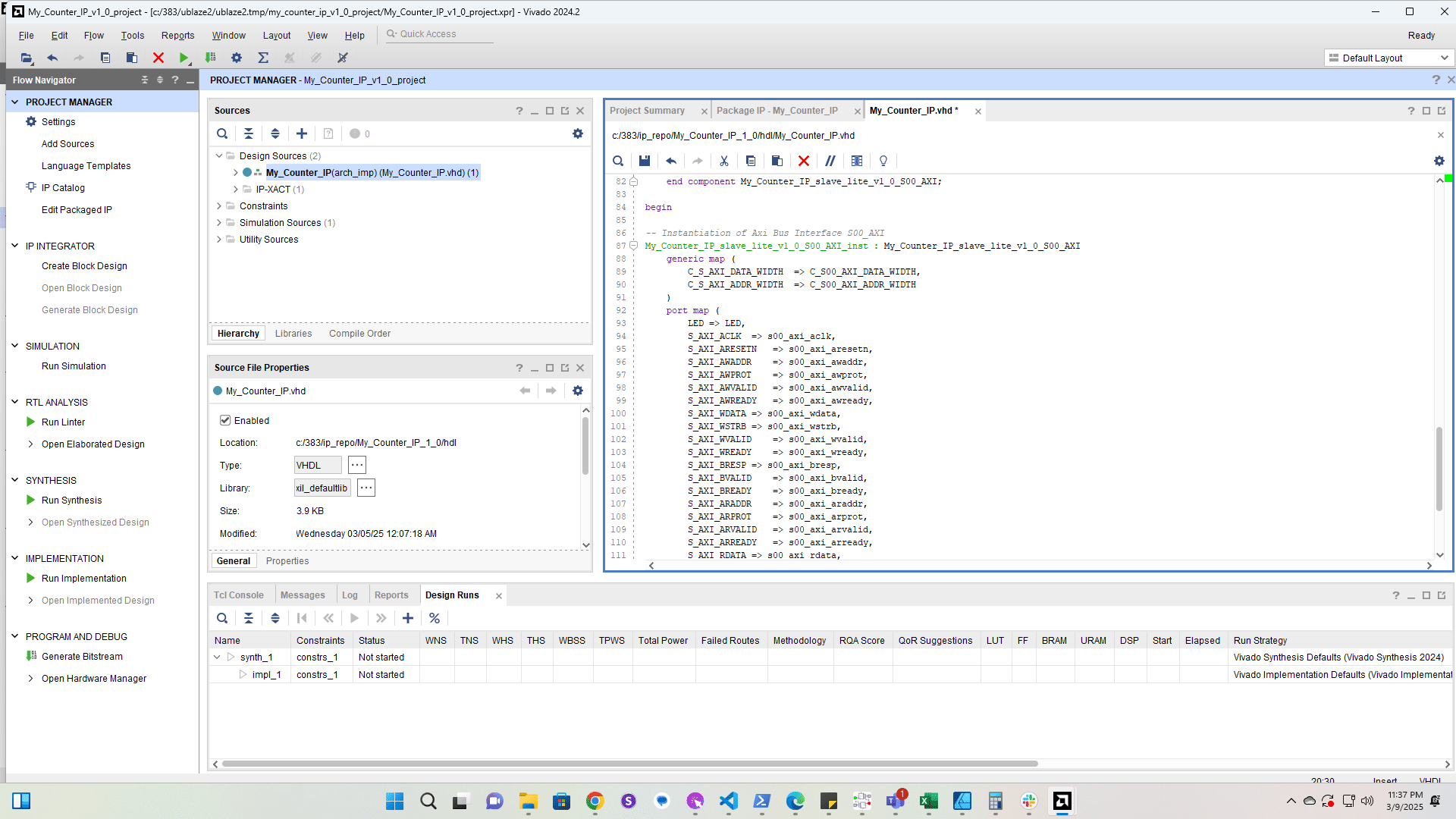Uncheck the Enabled checkbox
Viewport: 1456px width, 819px height.
click(x=225, y=420)
